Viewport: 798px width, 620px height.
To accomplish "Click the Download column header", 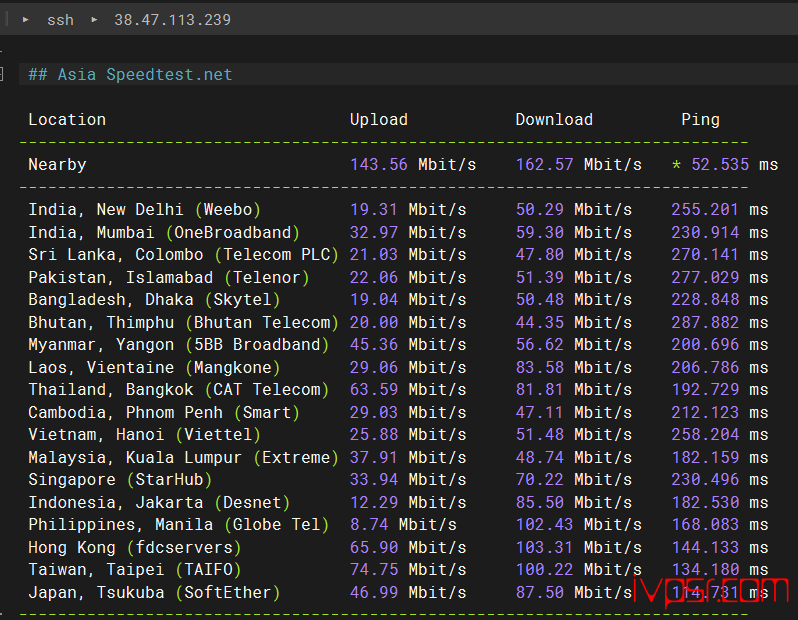I will (x=554, y=120).
